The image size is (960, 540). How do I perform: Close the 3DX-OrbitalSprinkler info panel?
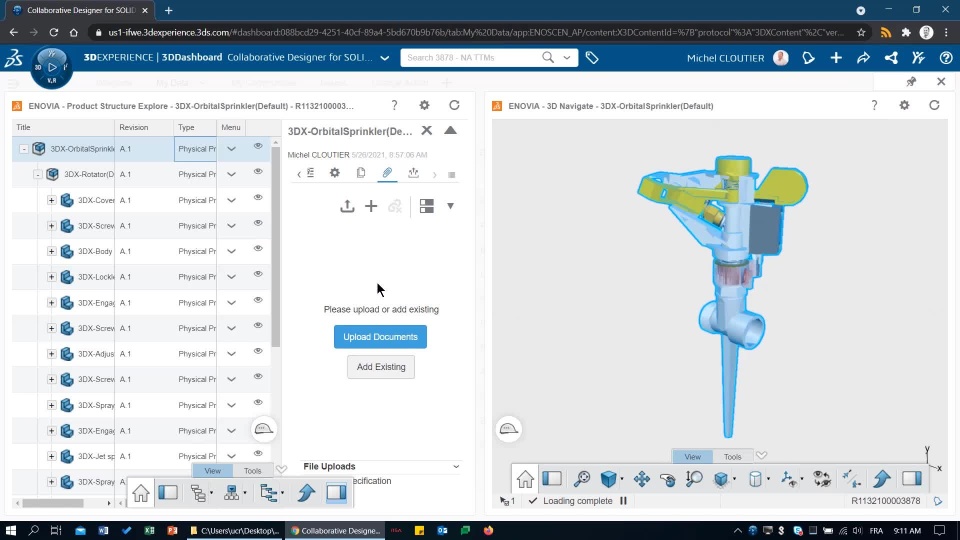point(427,130)
